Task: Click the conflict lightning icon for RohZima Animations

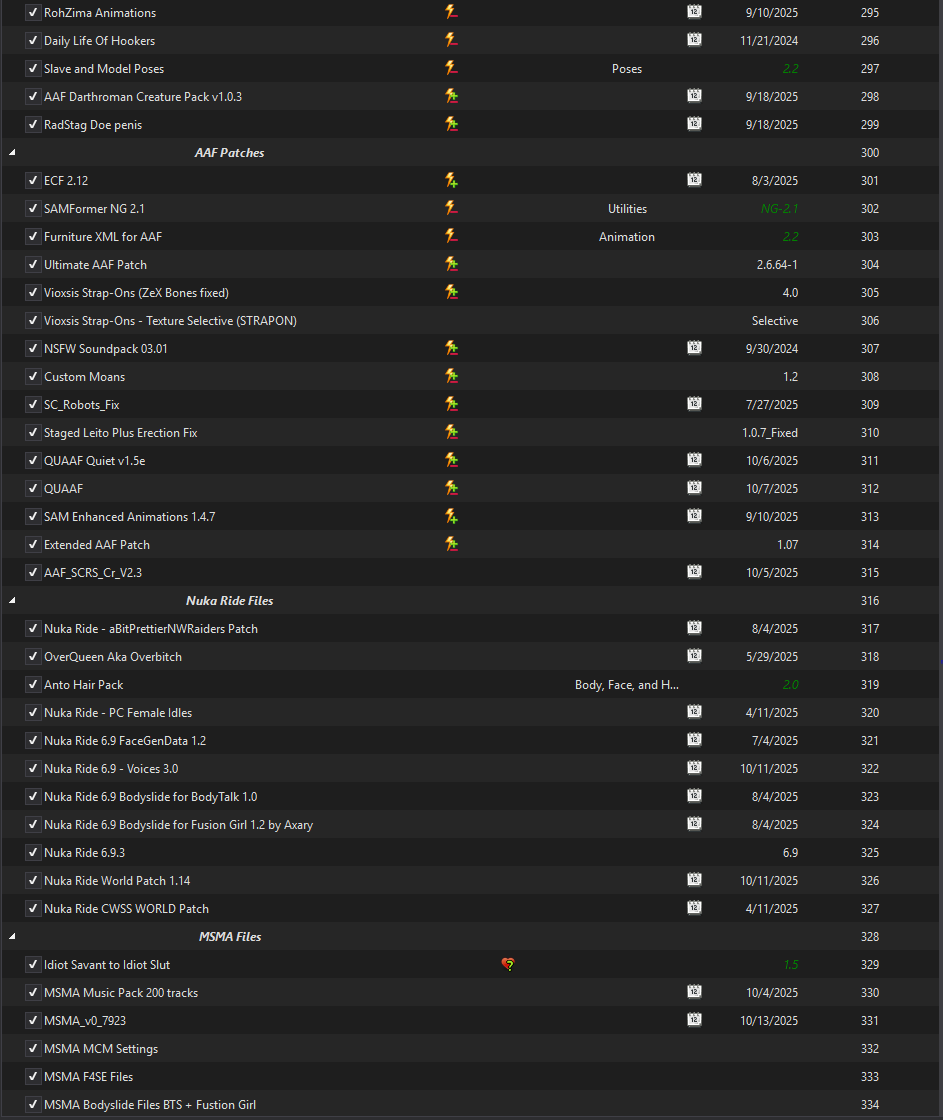Action: pyautogui.click(x=451, y=12)
